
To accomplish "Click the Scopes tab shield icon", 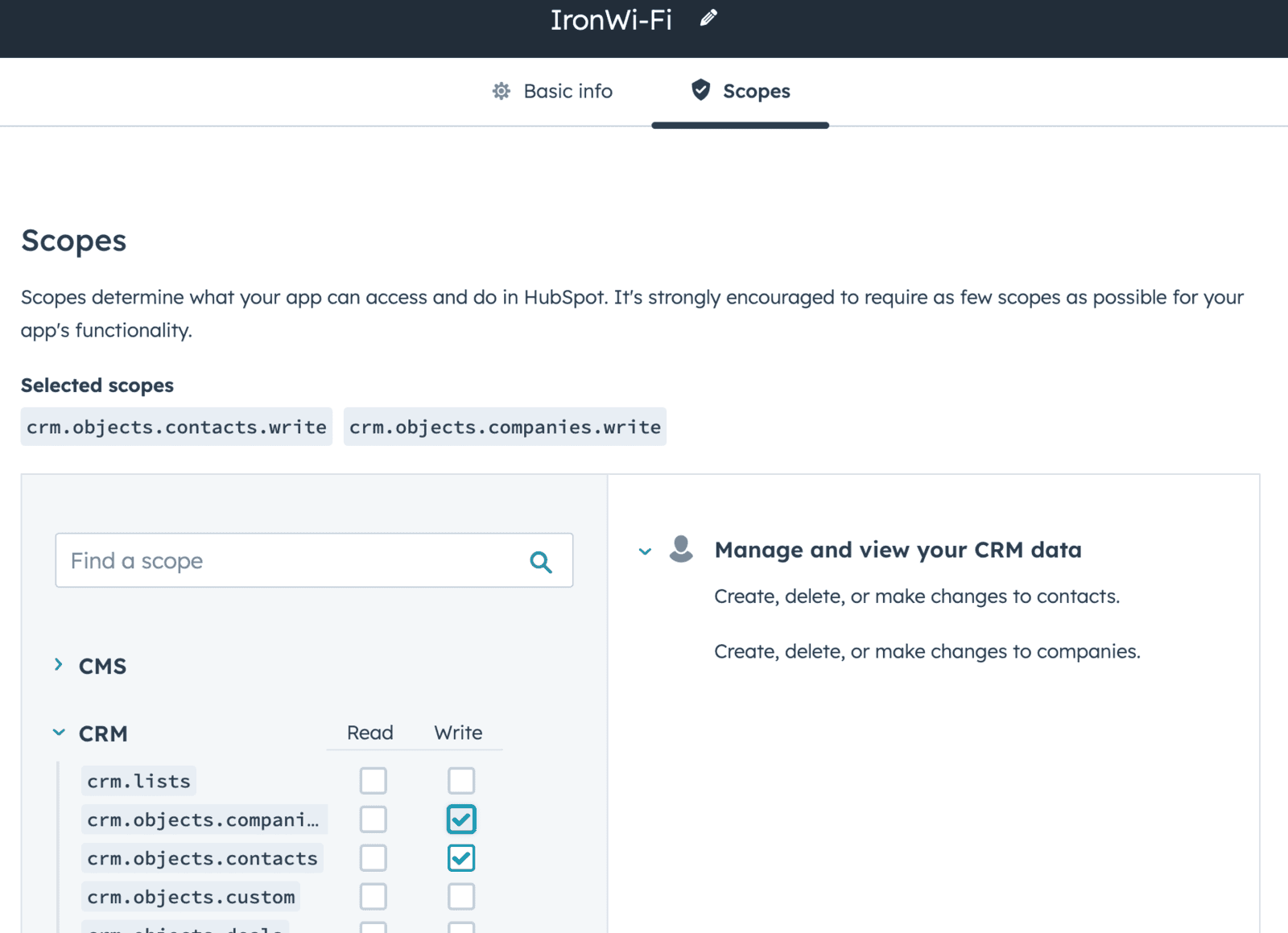I will (701, 90).
